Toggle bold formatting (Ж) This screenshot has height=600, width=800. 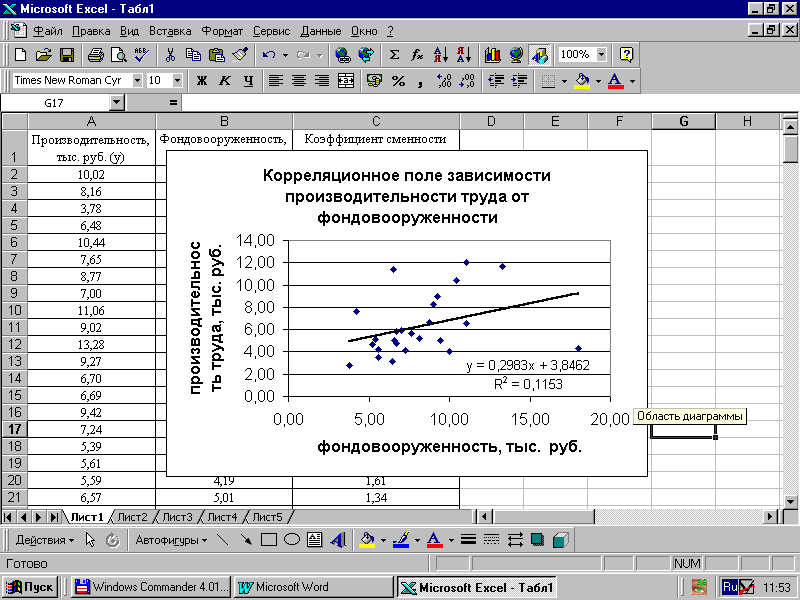tap(202, 81)
